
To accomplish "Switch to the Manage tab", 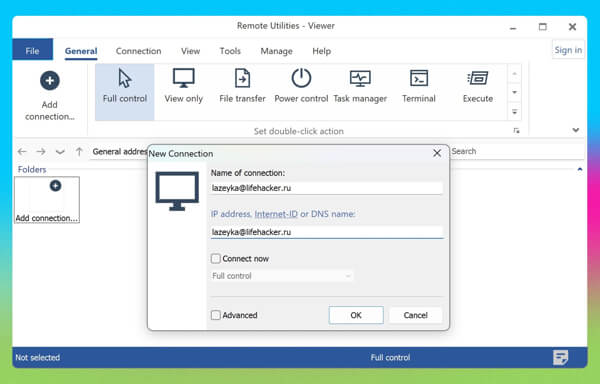I will coord(276,51).
